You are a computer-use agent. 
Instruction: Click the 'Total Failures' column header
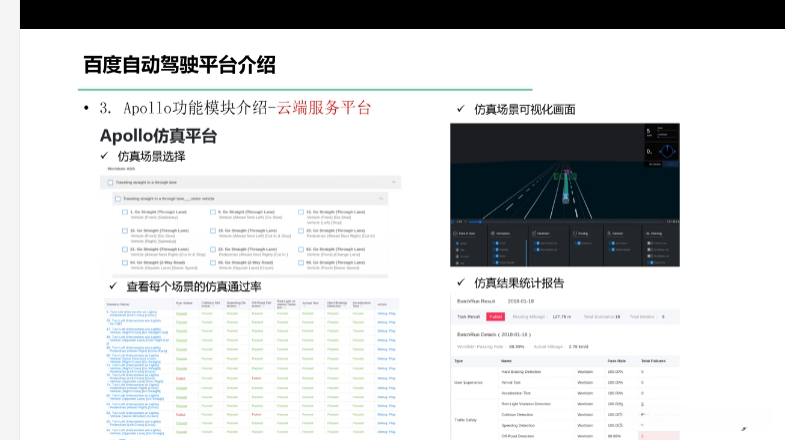(653, 361)
